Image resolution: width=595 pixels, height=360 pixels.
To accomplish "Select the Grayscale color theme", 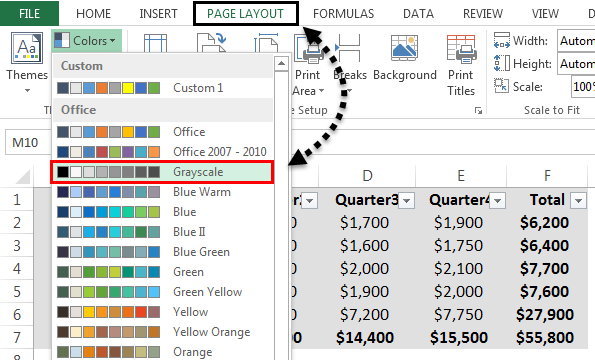I will click(x=162, y=172).
